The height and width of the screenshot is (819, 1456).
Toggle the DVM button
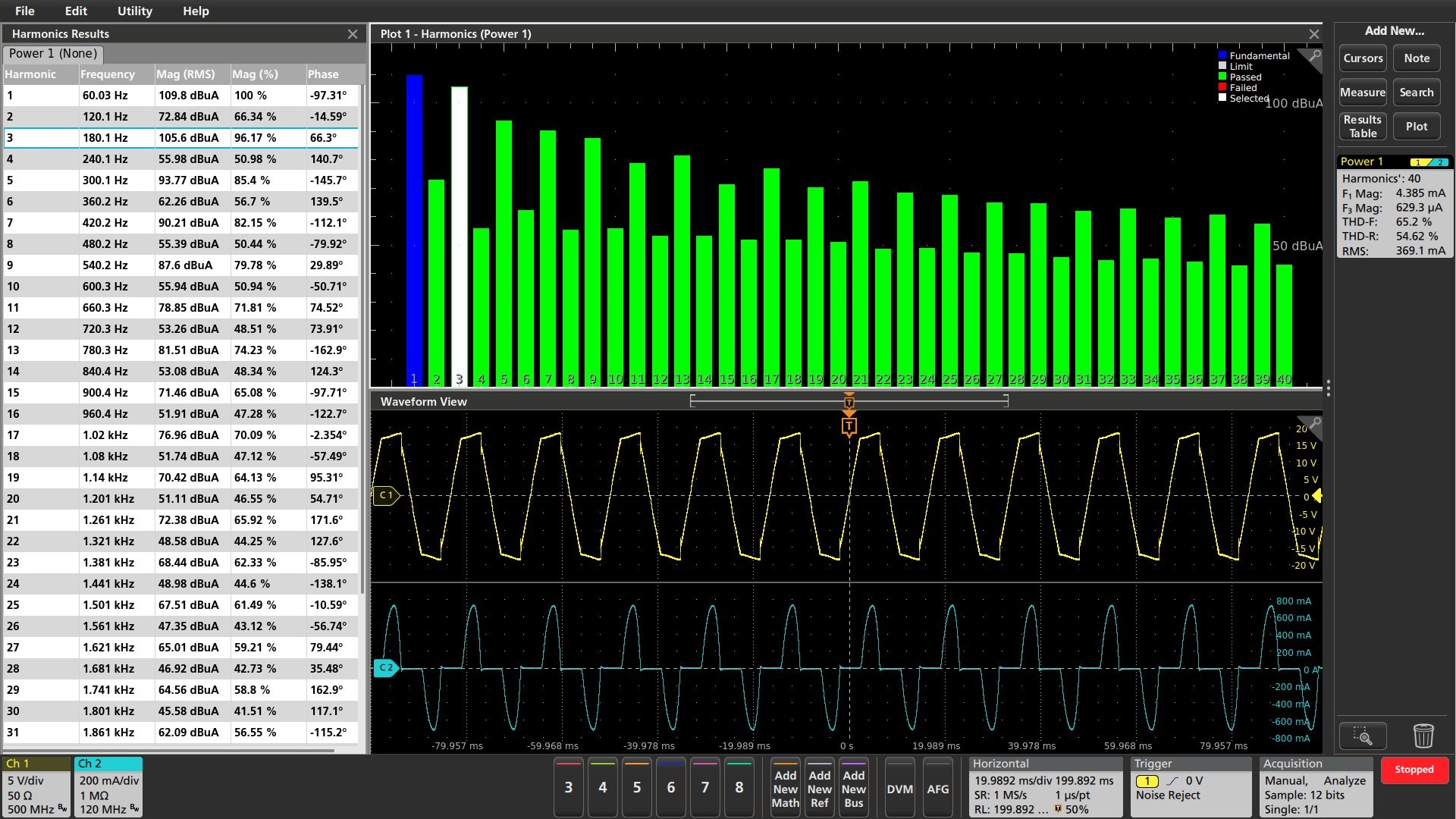[x=899, y=789]
